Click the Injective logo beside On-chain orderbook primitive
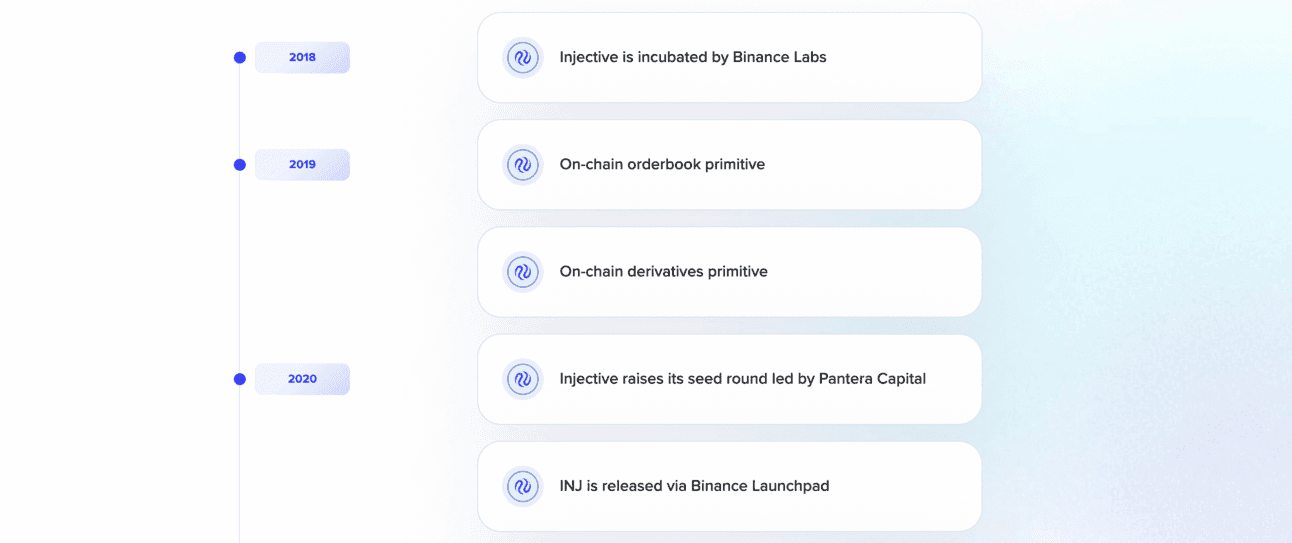1292x543 pixels. [522, 165]
